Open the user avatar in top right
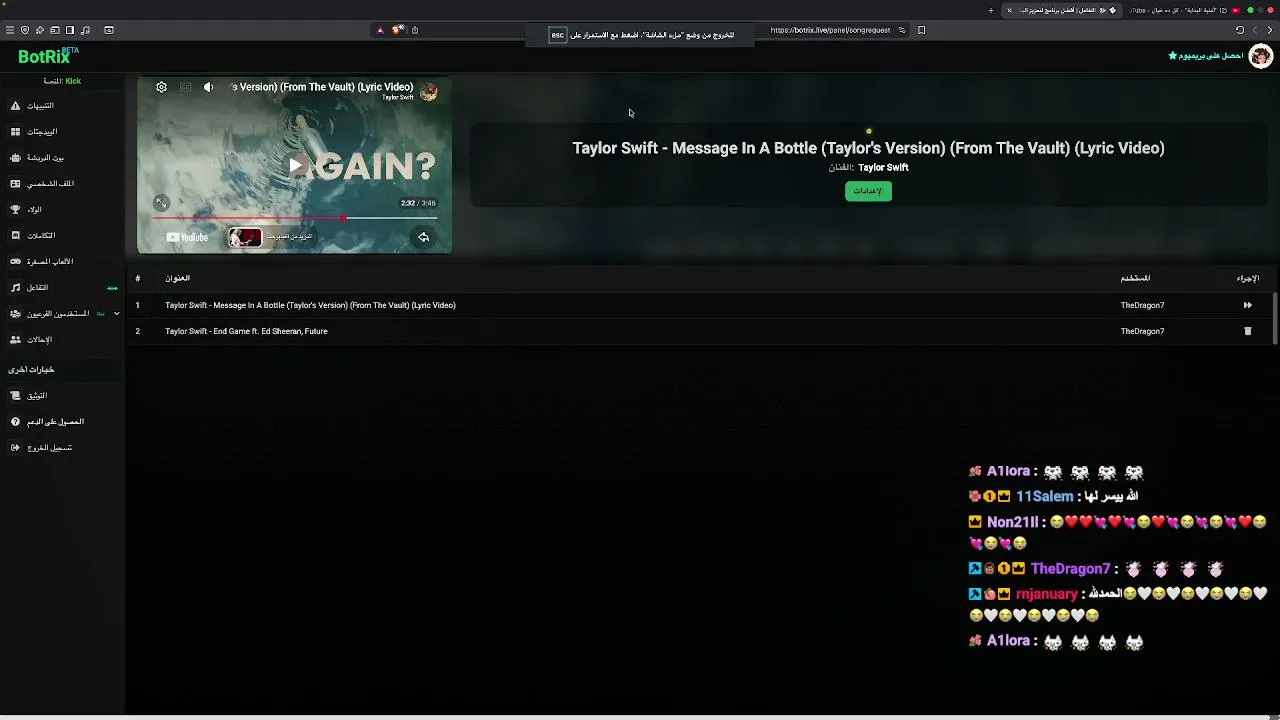This screenshot has width=1280, height=720. (1260, 56)
